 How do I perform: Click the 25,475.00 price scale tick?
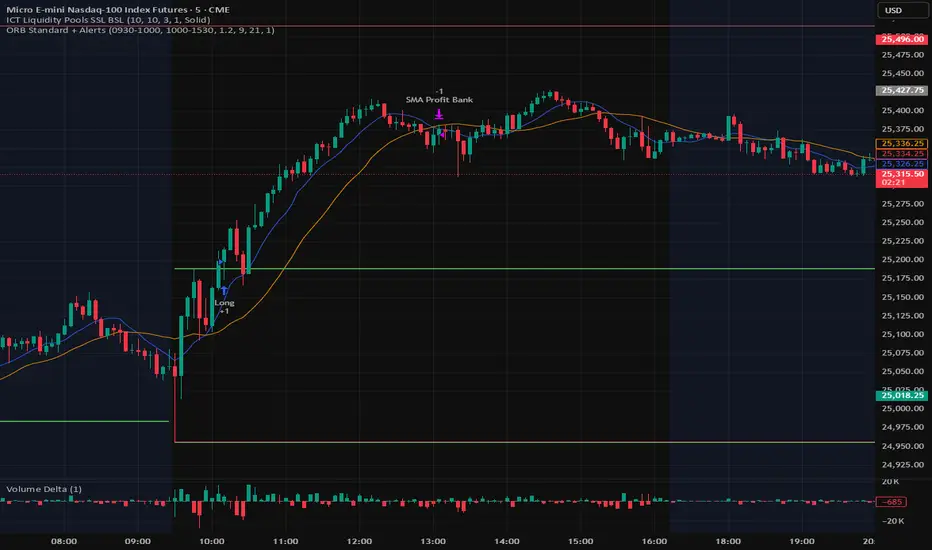click(902, 55)
